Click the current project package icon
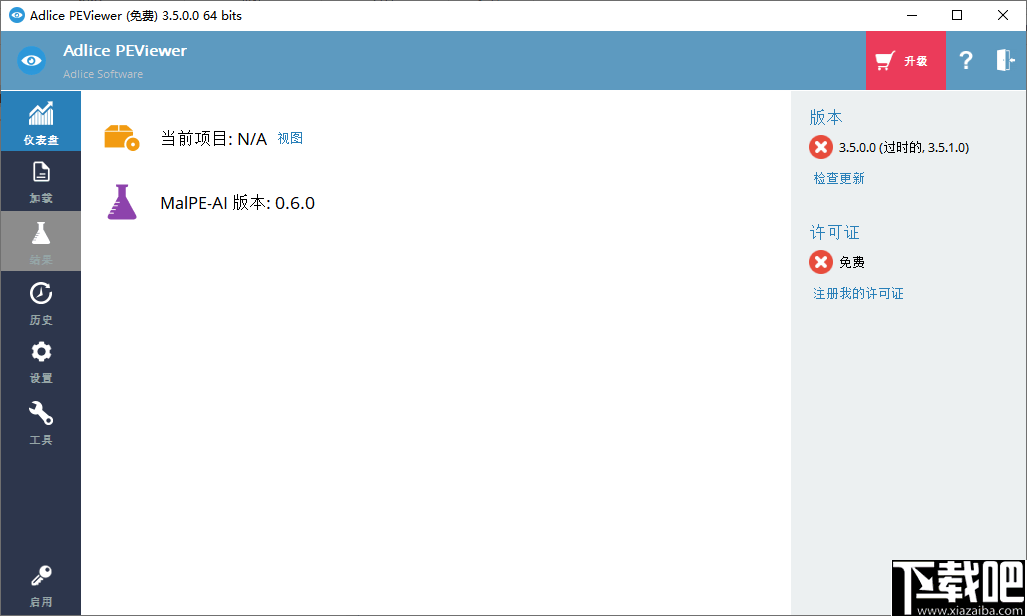This screenshot has width=1027, height=616. pos(122,137)
